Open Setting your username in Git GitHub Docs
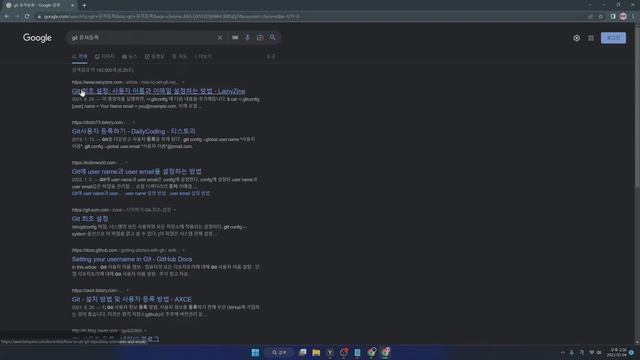 tap(132, 259)
